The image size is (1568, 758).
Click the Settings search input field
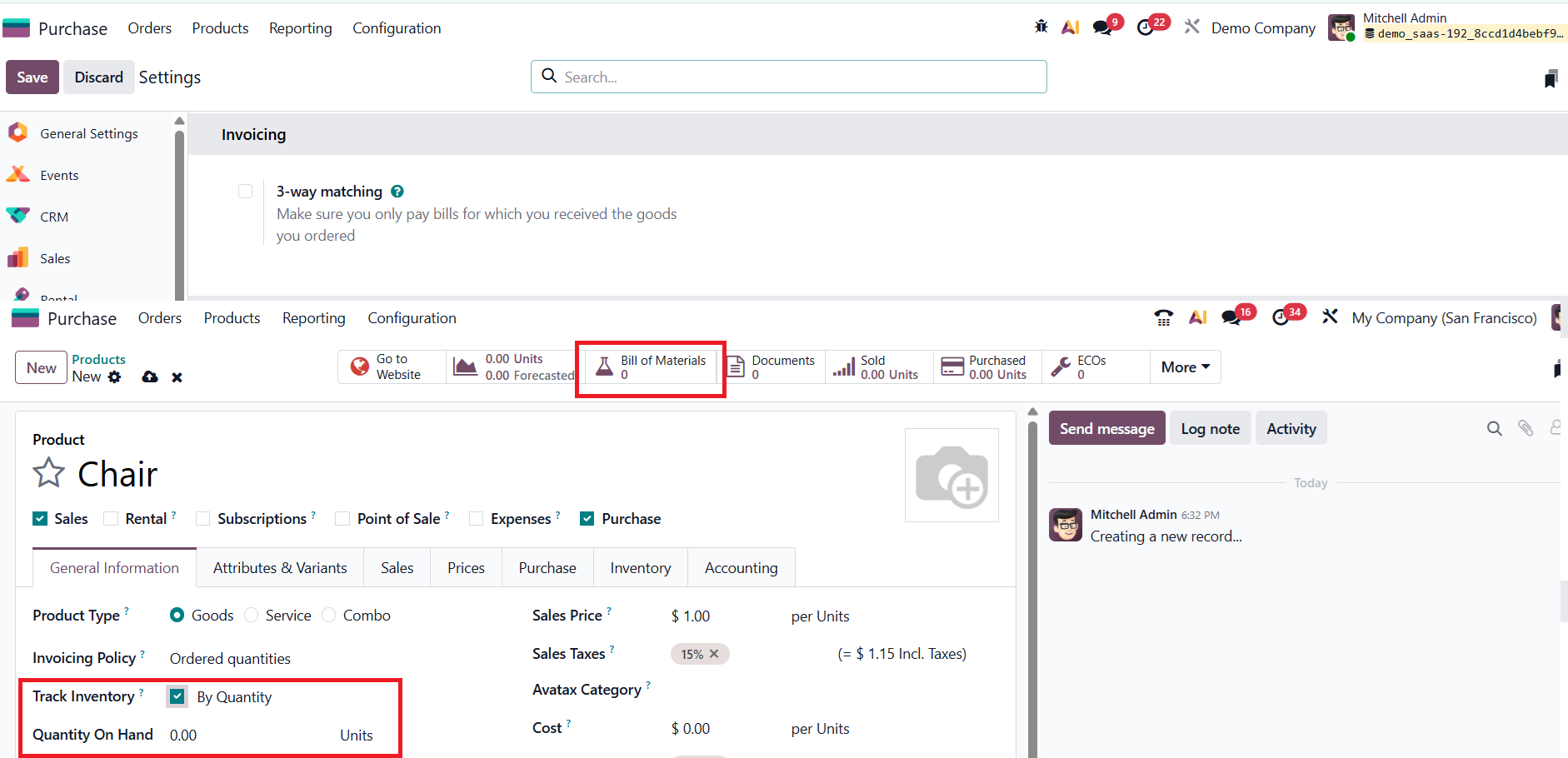800,77
